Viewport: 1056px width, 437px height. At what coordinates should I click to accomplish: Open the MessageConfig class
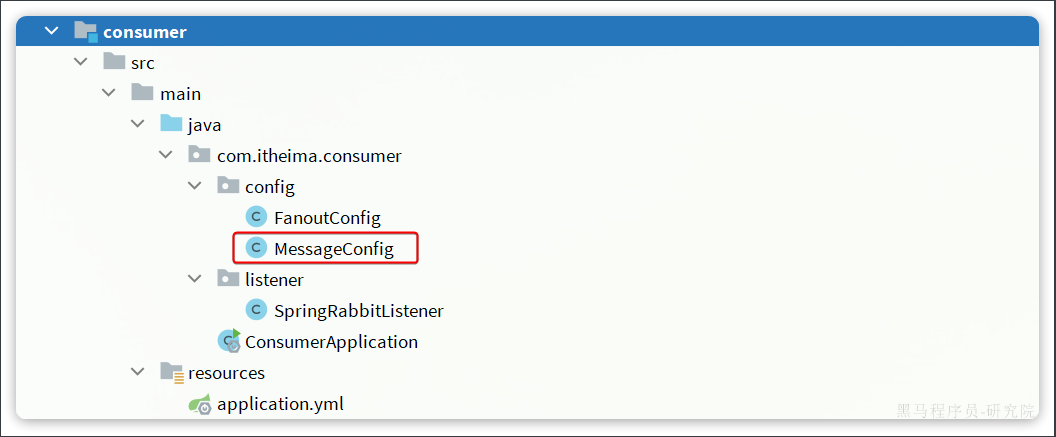tap(333, 249)
